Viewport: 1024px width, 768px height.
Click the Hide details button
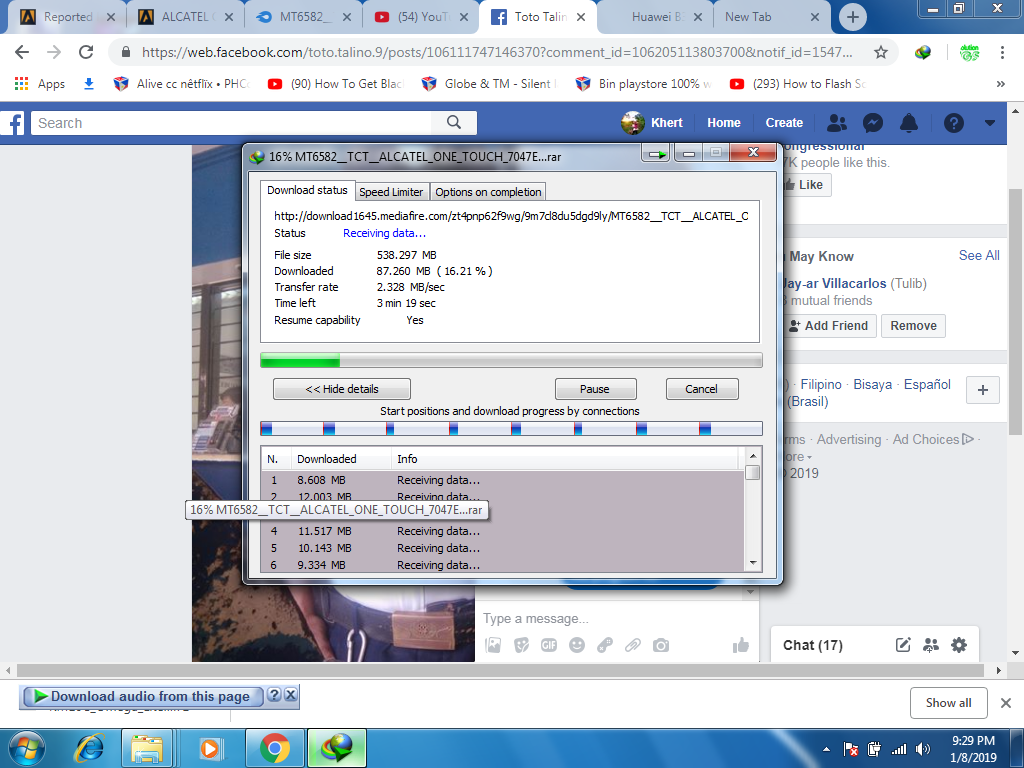[x=342, y=389]
